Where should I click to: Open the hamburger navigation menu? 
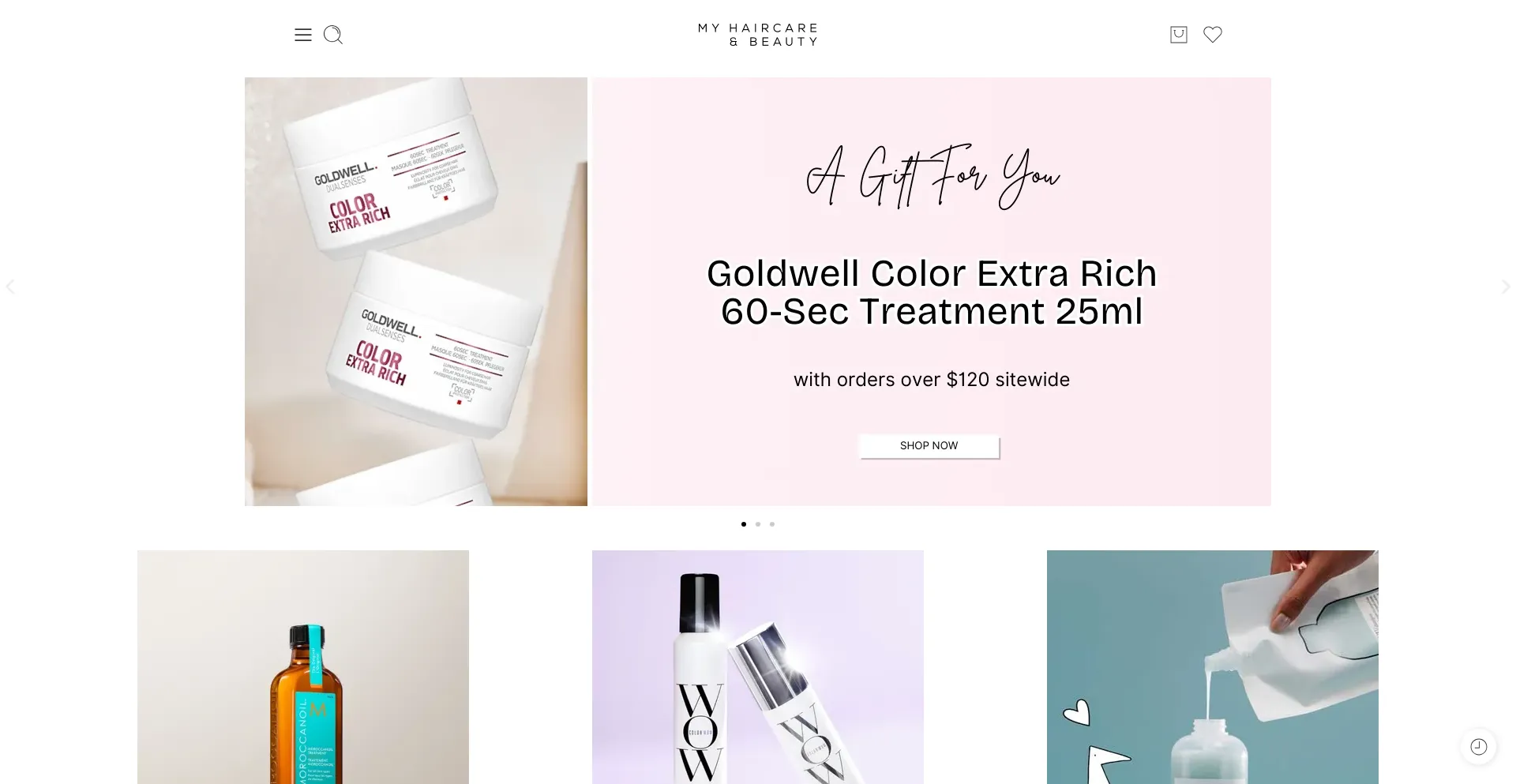pos(303,35)
